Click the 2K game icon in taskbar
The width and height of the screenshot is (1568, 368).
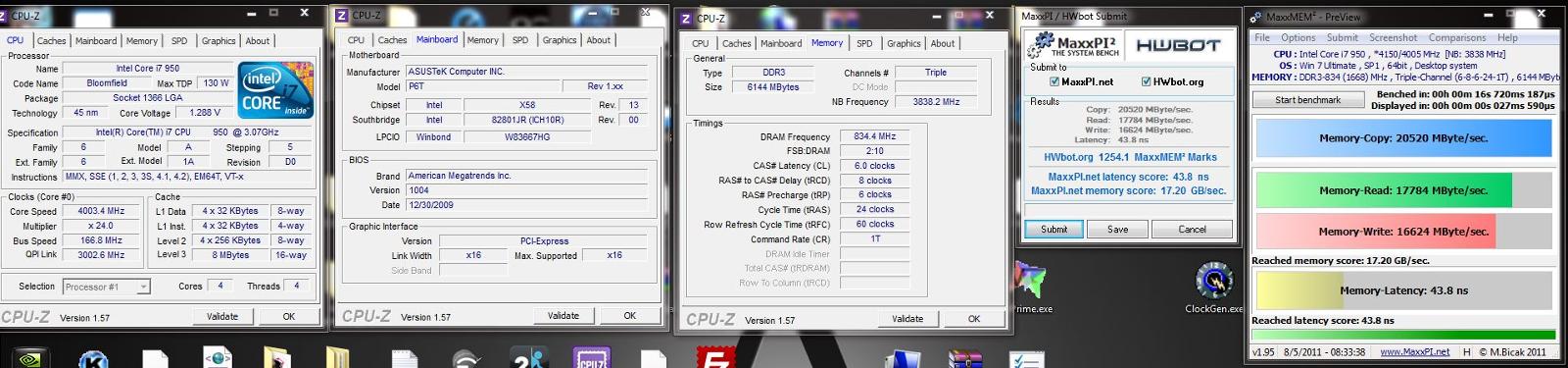tap(530, 358)
